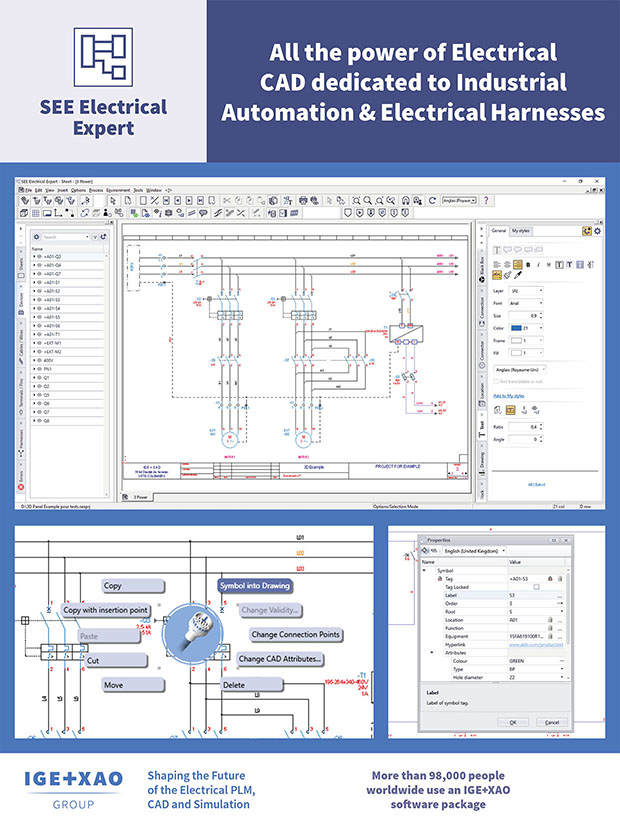Switch to the My styles tab
Screen dimensions: 620x827
point(521,231)
